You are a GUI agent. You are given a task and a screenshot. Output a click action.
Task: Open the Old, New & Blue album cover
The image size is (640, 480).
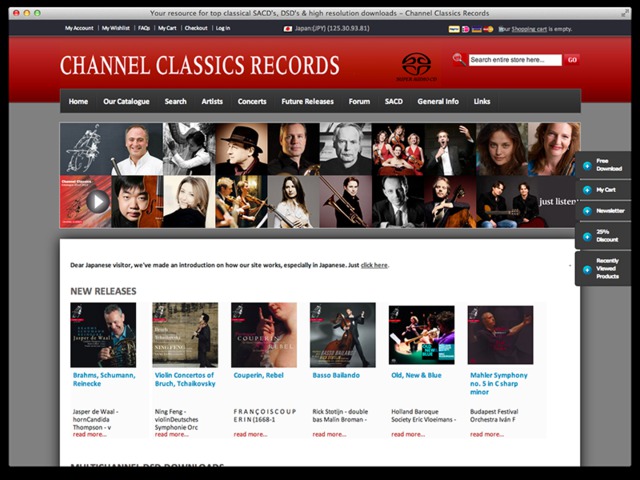[x=422, y=335]
